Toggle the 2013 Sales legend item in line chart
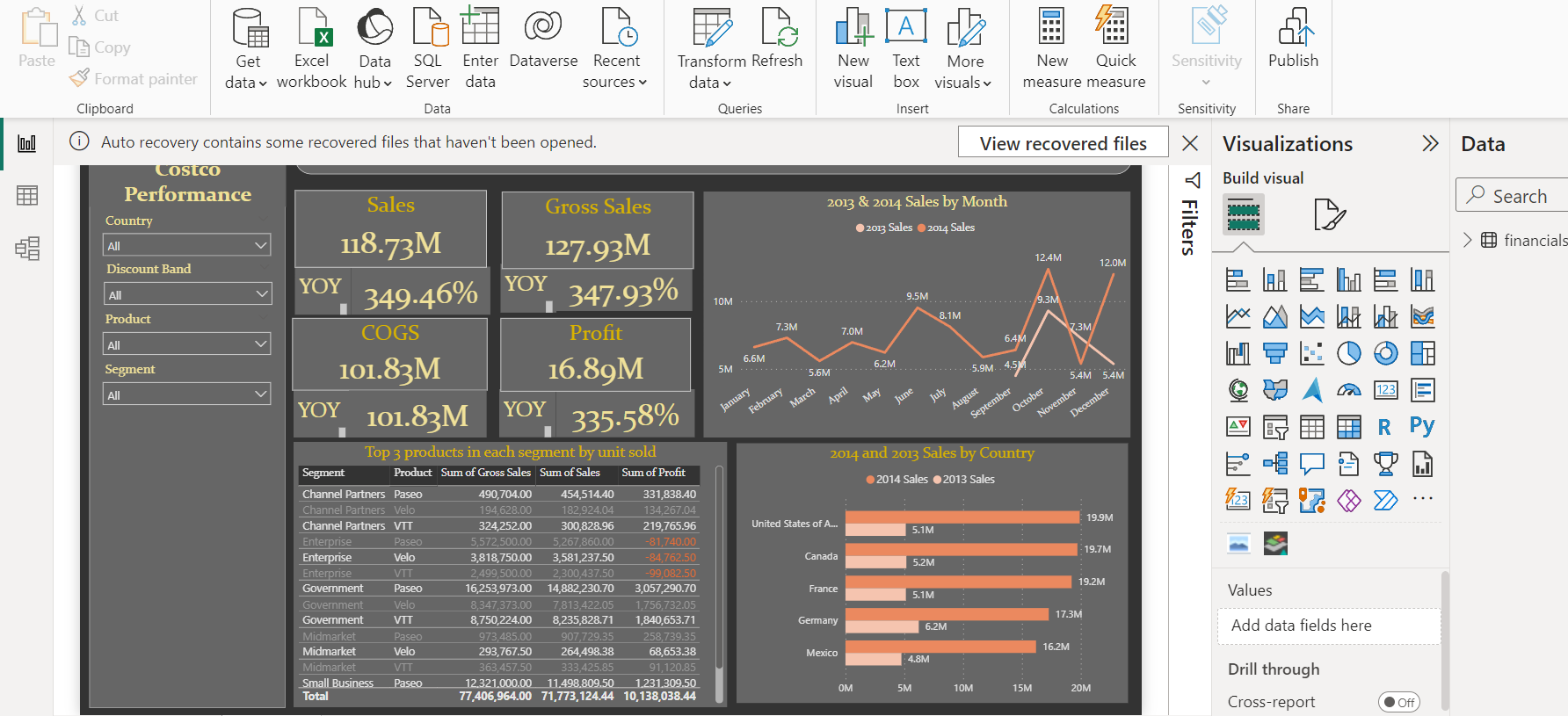This screenshot has width=1568, height=716. (x=884, y=228)
